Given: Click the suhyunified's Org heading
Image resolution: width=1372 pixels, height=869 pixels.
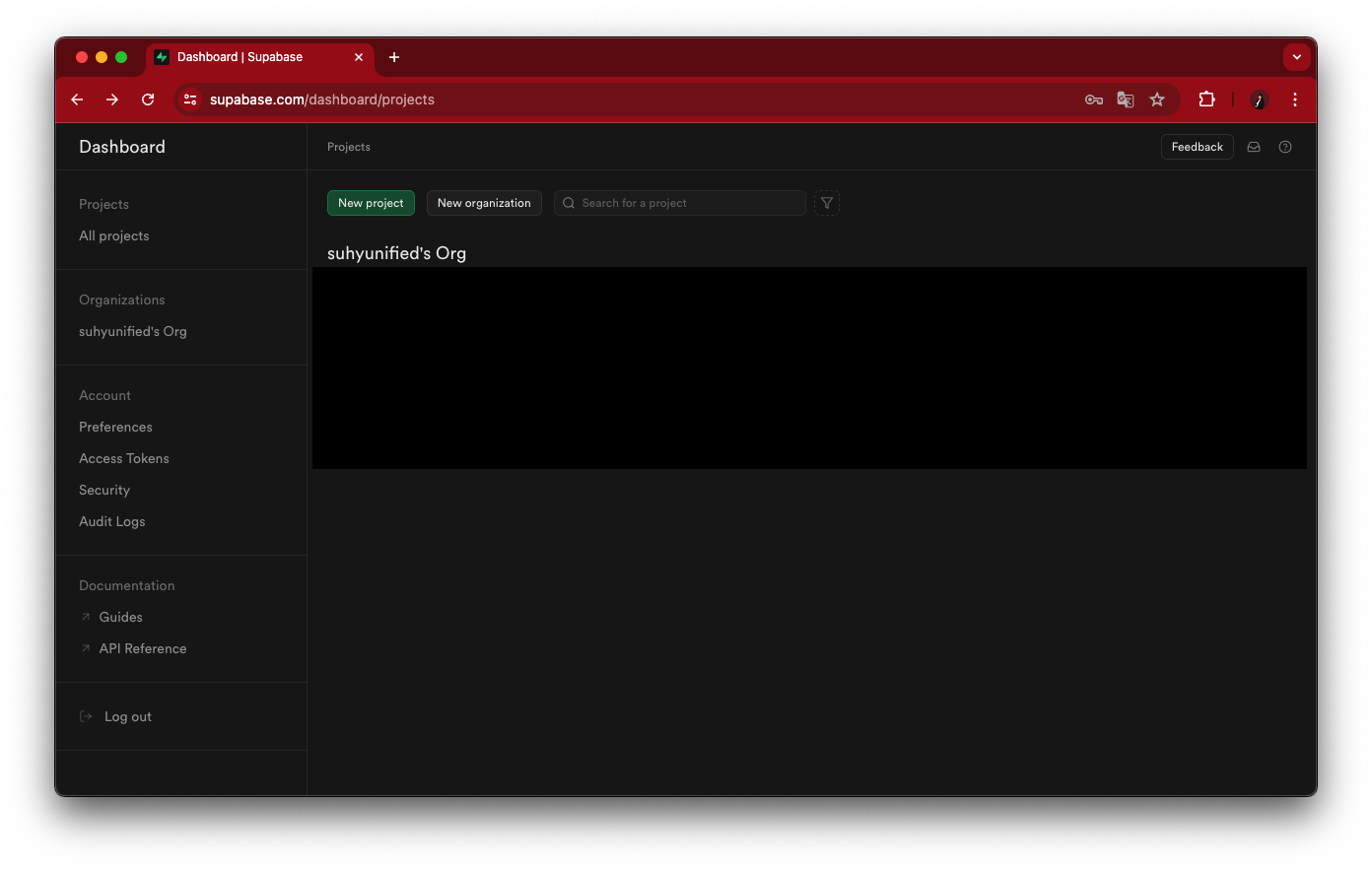Looking at the screenshot, I should coord(396,253).
